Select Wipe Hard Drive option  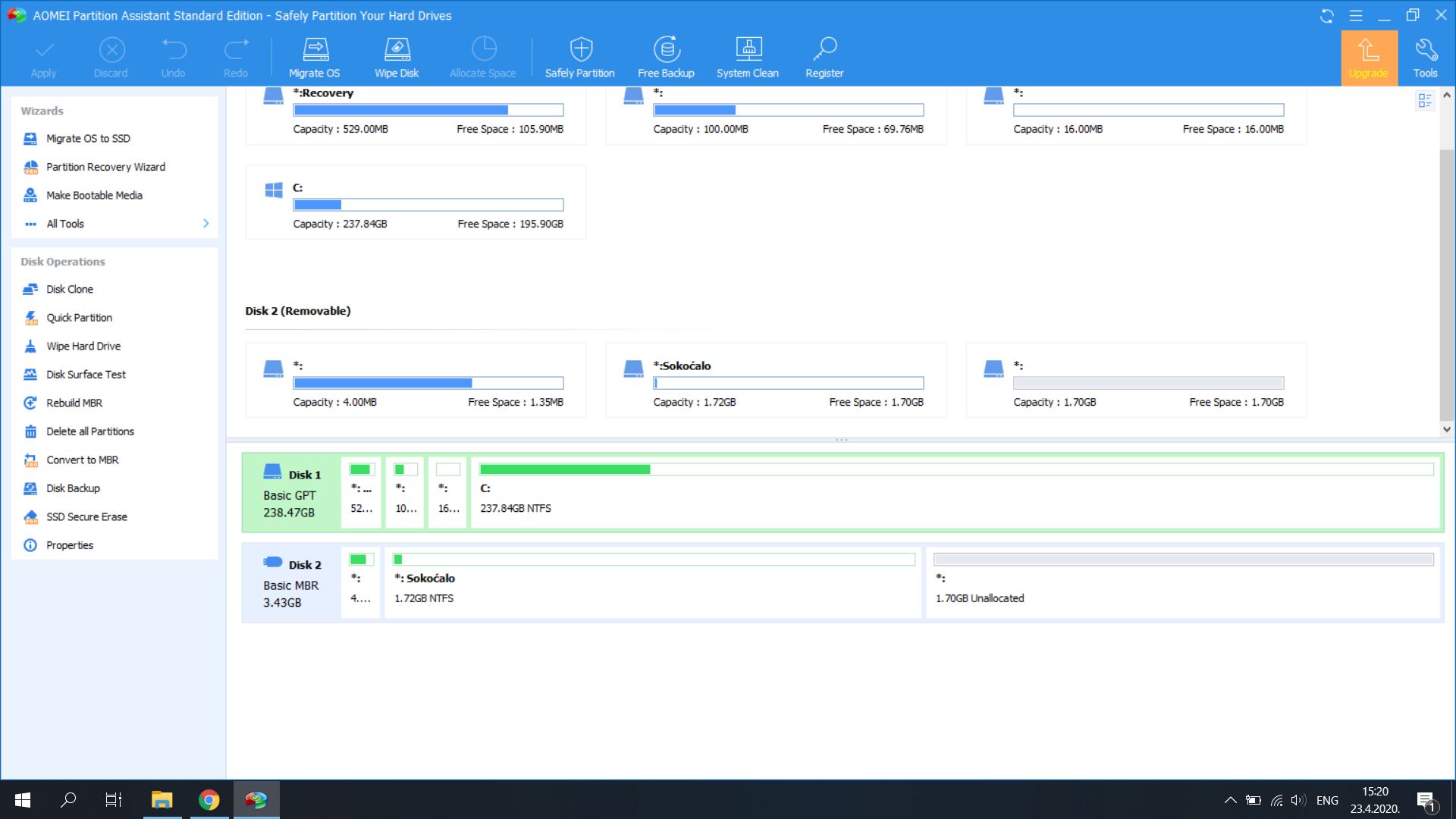click(x=83, y=347)
